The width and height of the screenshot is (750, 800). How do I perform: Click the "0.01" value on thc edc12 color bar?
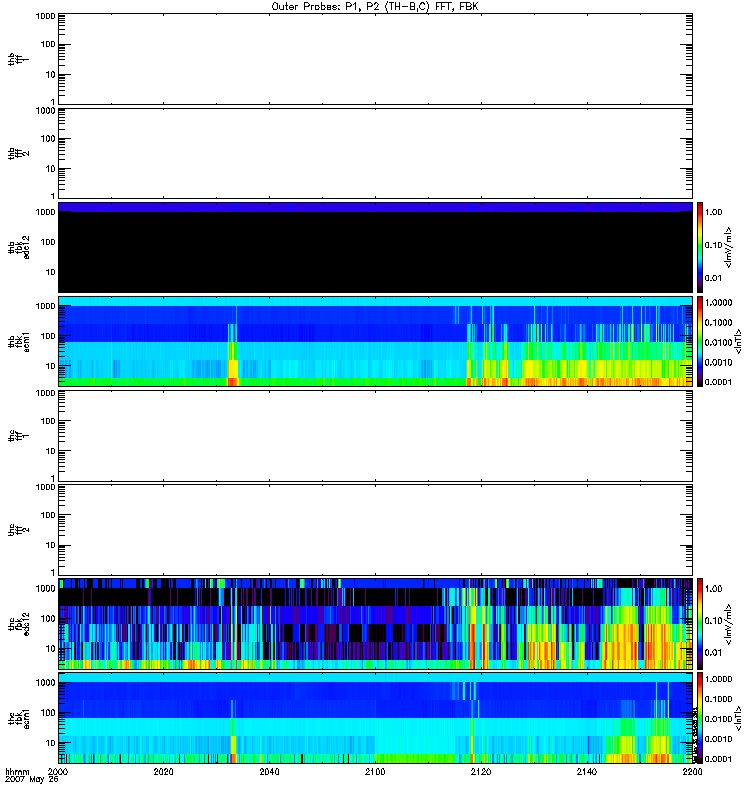(x=713, y=653)
